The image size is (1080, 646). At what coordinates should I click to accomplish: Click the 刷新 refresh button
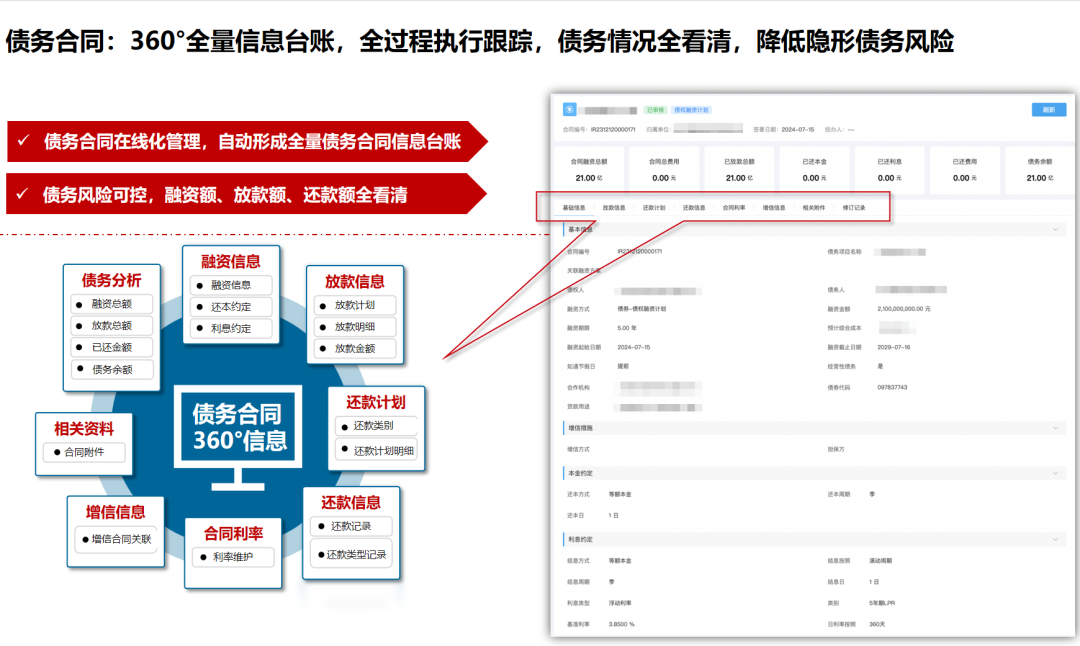1048,110
